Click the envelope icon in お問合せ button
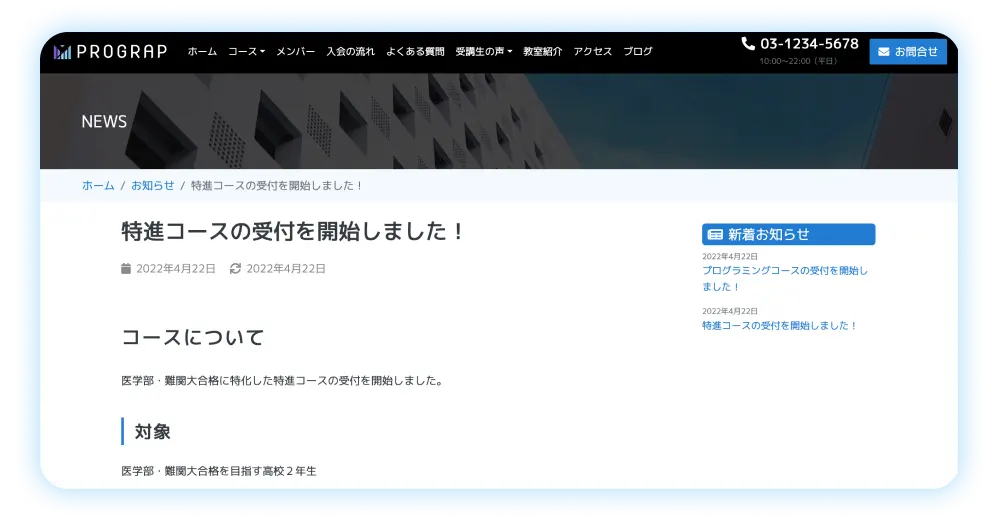The image size is (1000, 526). tap(883, 52)
